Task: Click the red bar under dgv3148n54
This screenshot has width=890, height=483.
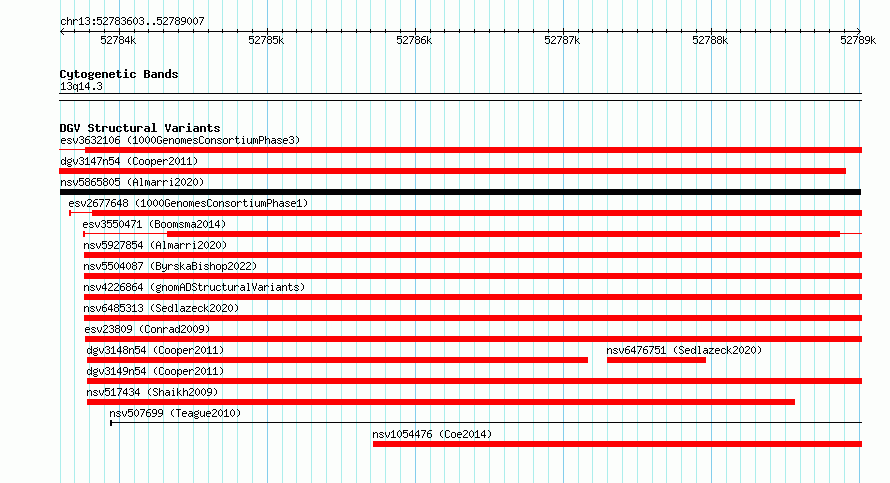Action: [x=337, y=360]
